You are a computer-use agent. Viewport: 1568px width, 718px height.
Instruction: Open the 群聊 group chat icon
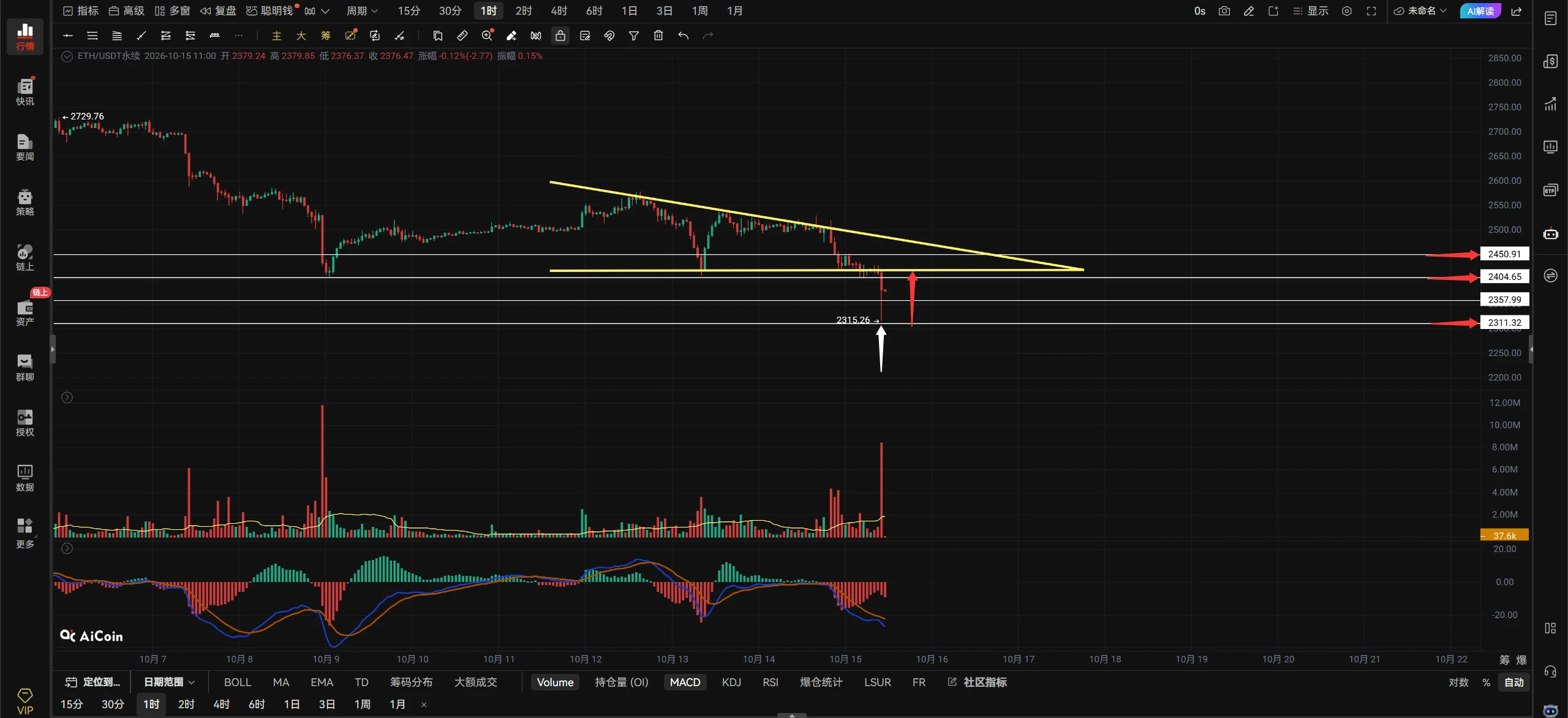click(24, 368)
